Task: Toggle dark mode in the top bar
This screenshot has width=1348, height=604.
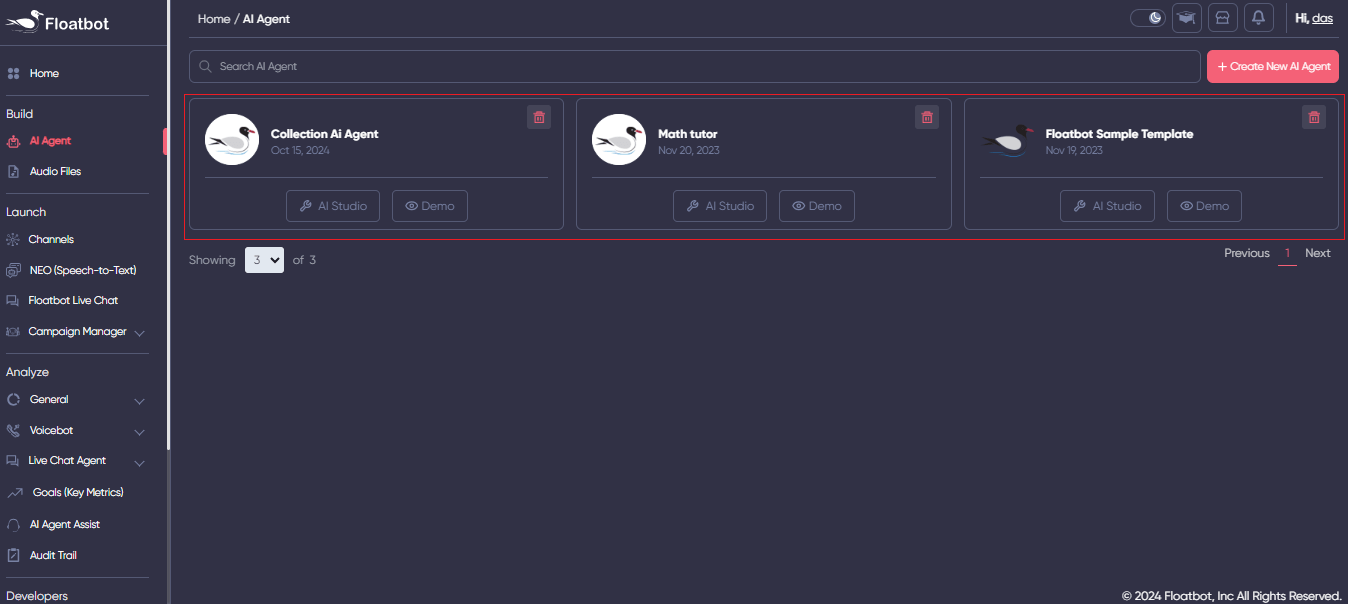Action: point(1147,17)
